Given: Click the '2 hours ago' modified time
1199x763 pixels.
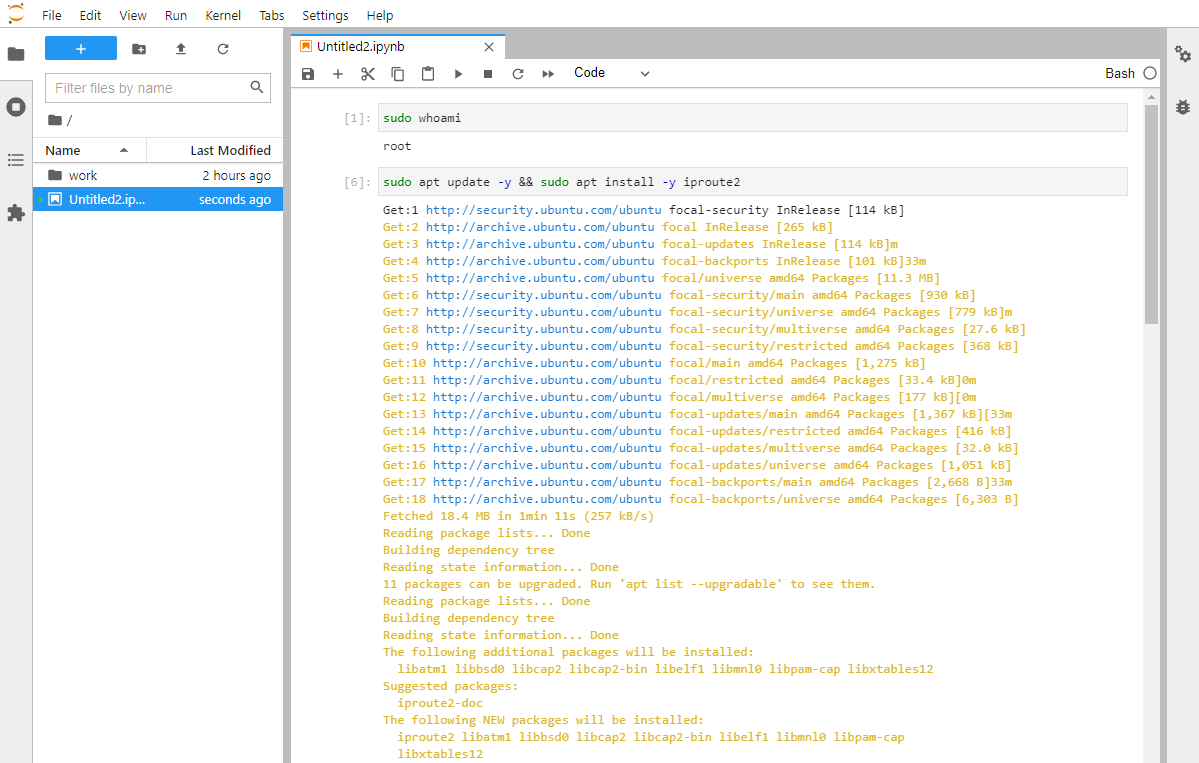Looking at the screenshot, I should coord(236,175).
